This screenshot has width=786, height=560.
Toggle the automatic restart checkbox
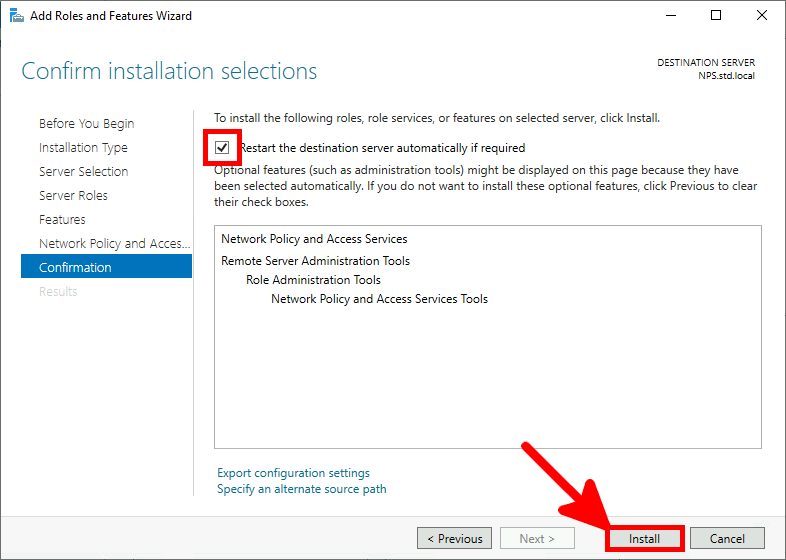[222, 147]
